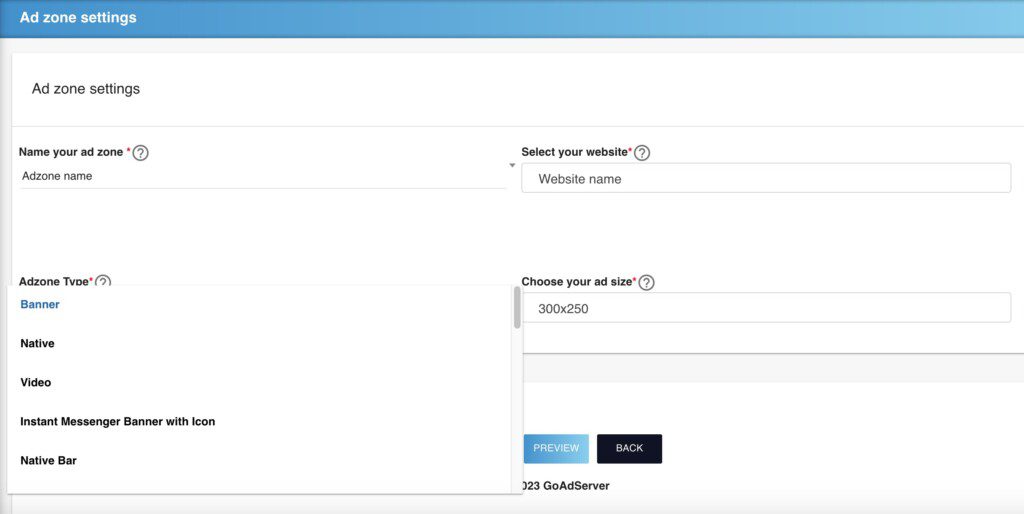This screenshot has width=1024, height=514.
Task: Click help icon beside Name your ad zone
Action: 141,153
